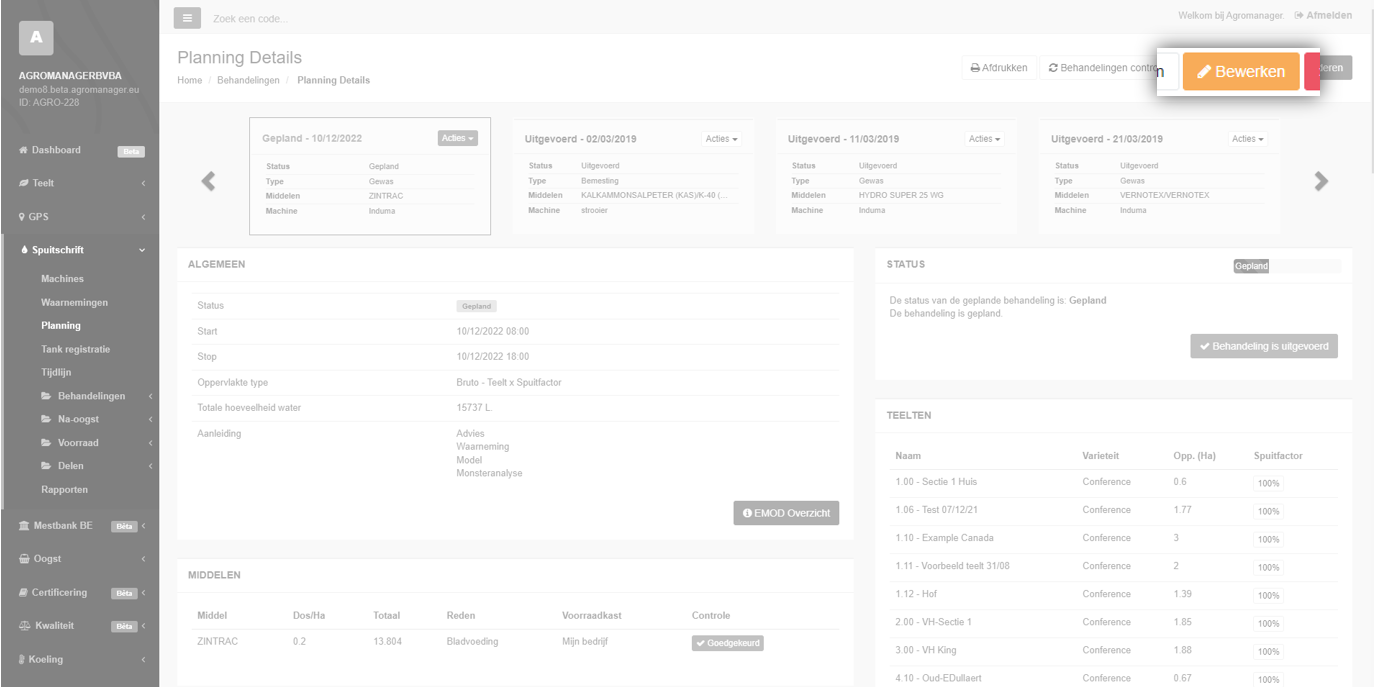The height and width of the screenshot is (687, 1374).
Task: Open Machines in the sidebar
Action: [x=62, y=279]
